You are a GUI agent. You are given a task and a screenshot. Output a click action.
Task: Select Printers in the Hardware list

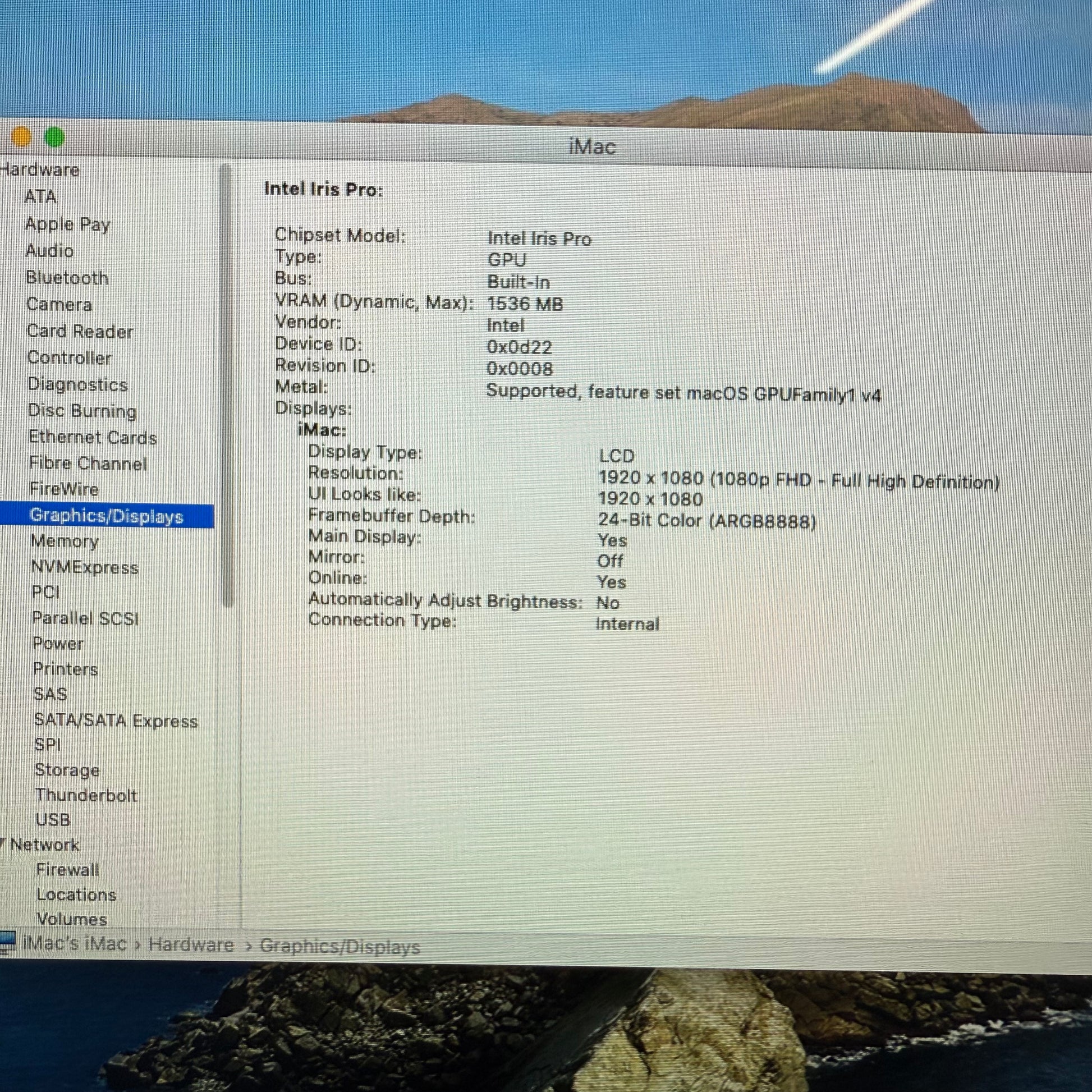click(x=66, y=669)
